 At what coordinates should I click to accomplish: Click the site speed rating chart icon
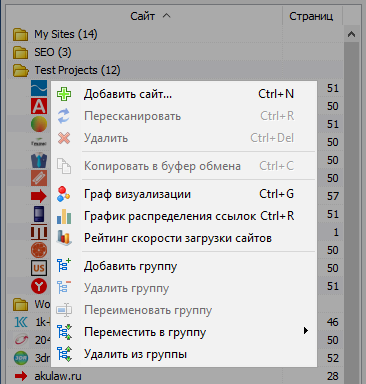64,238
